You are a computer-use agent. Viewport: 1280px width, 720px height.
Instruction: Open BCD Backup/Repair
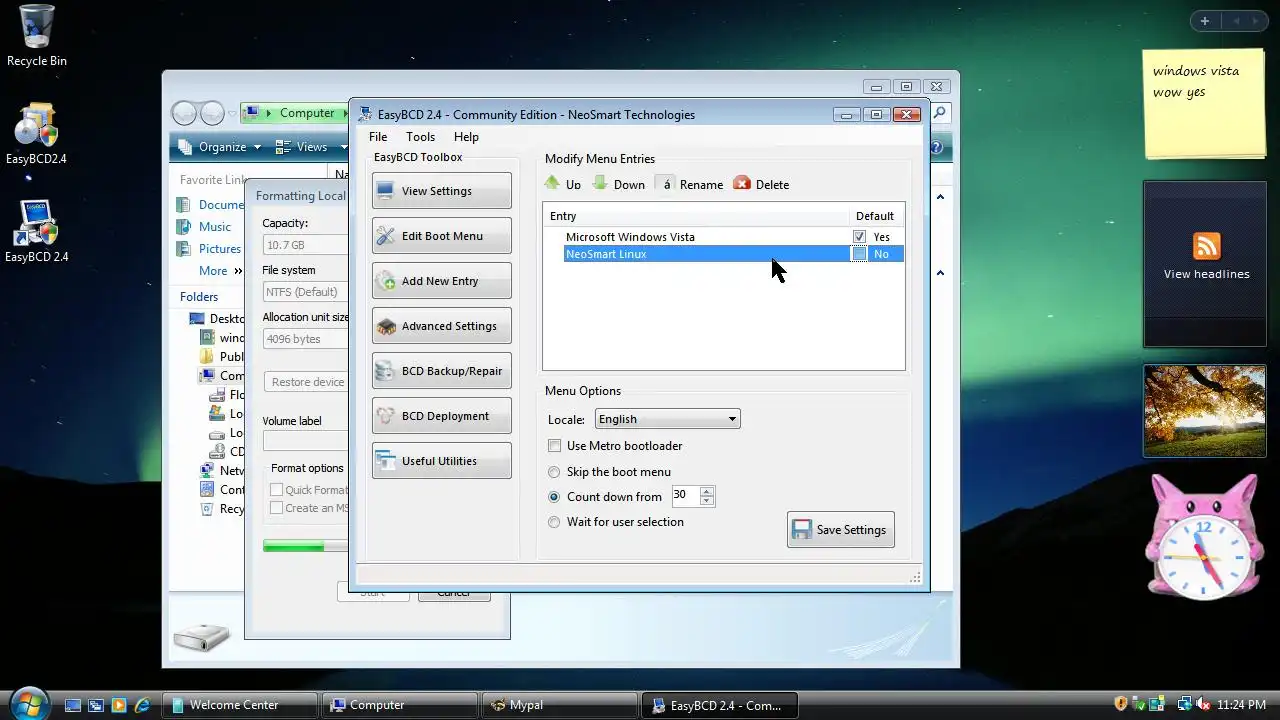pyautogui.click(x=441, y=371)
